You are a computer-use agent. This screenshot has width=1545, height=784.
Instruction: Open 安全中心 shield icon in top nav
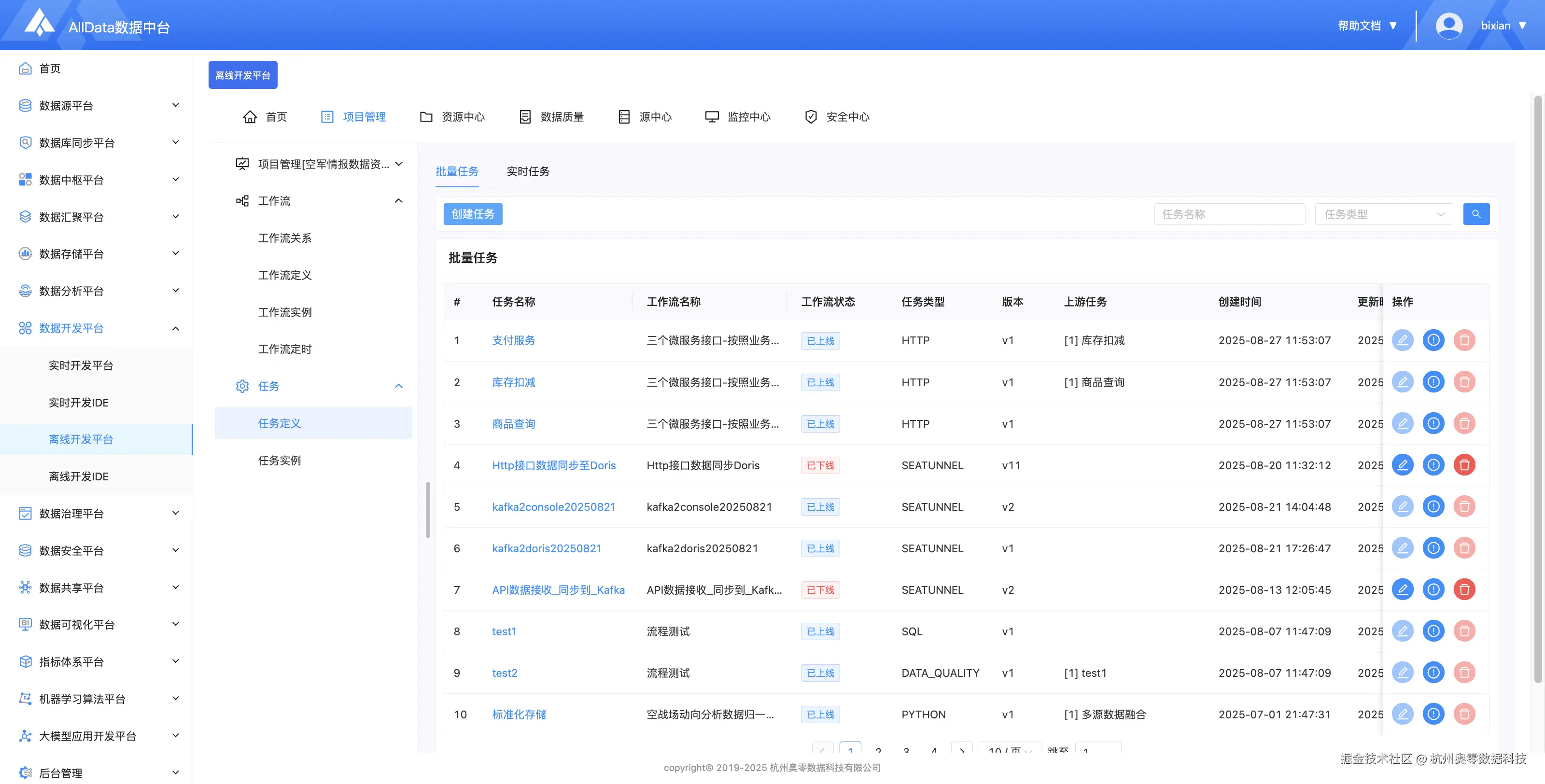click(x=810, y=117)
